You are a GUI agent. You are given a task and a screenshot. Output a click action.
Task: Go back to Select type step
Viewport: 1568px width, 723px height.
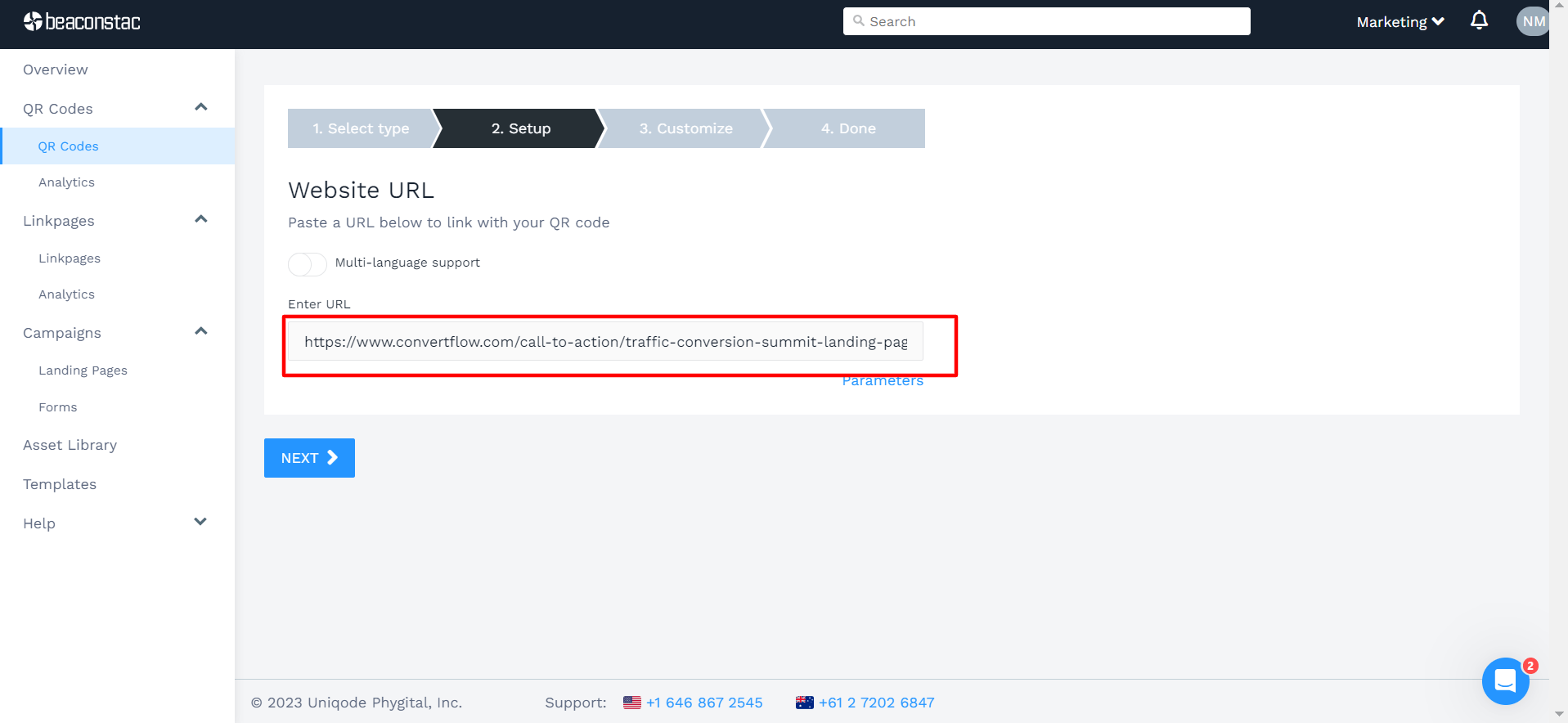pos(361,128)
